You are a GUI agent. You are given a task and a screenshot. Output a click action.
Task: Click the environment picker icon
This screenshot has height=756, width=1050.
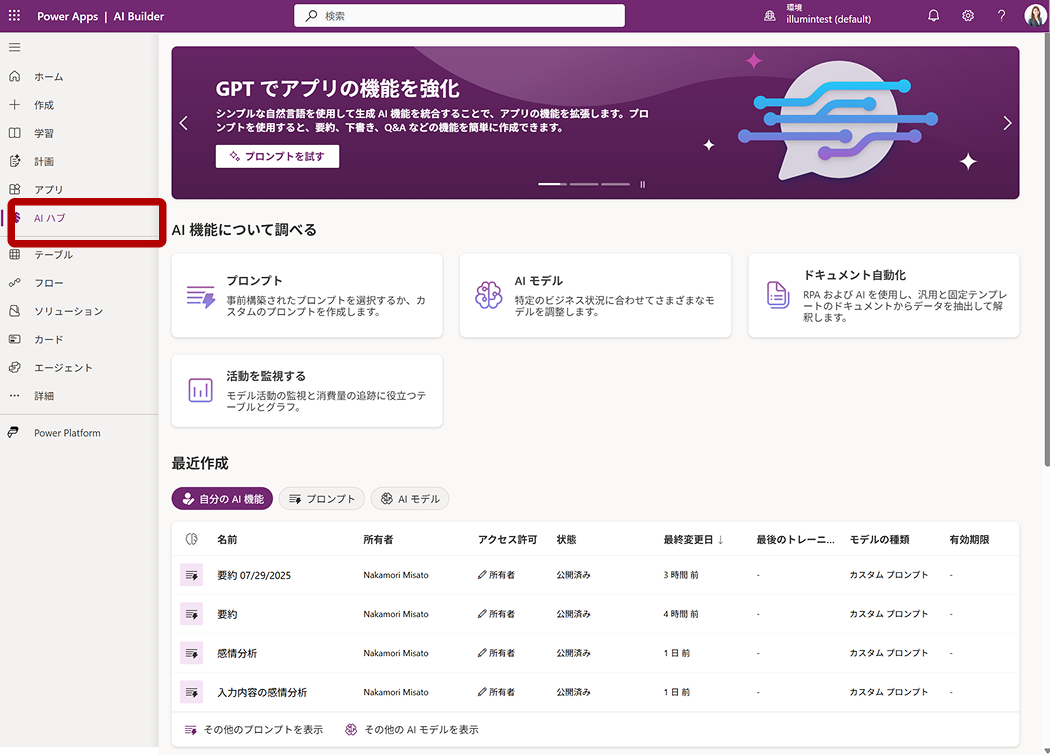tap(769, 16)
